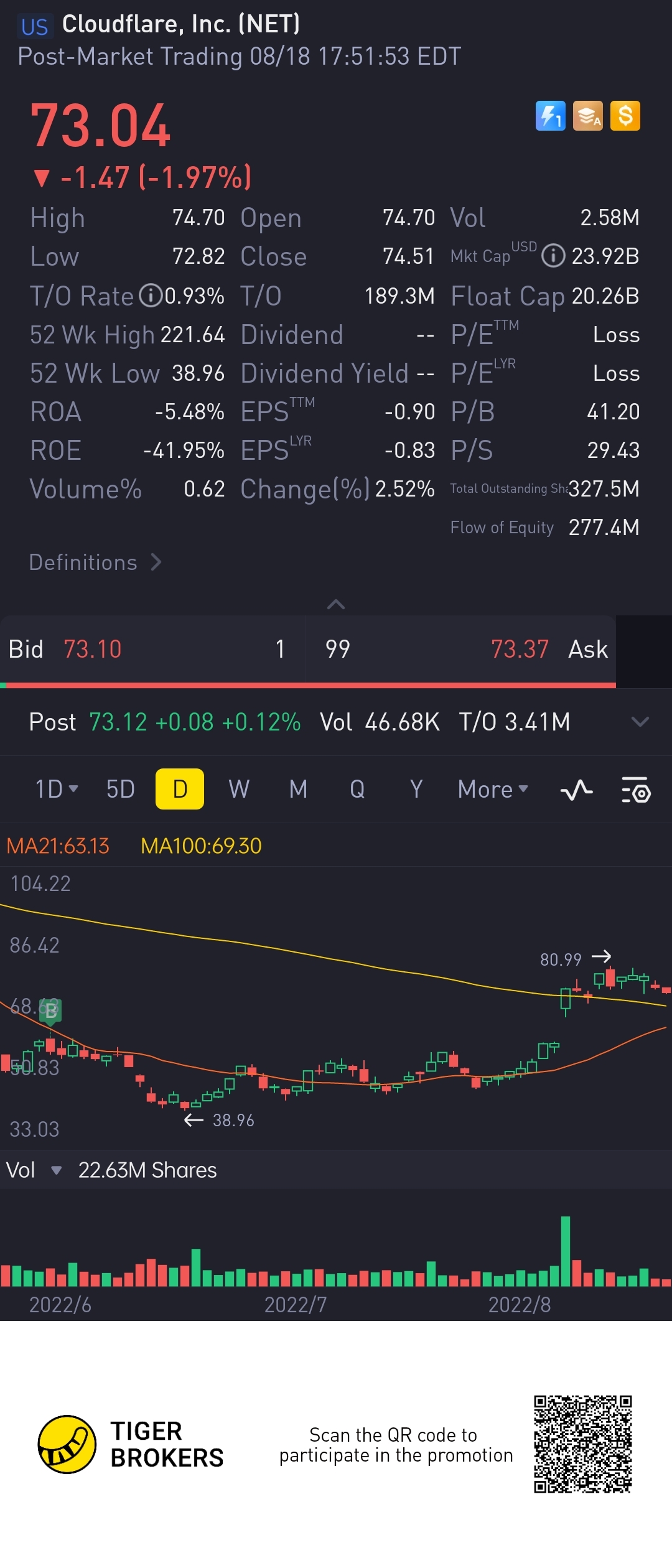Select the D daily chart tab

(x=180, y=789)
